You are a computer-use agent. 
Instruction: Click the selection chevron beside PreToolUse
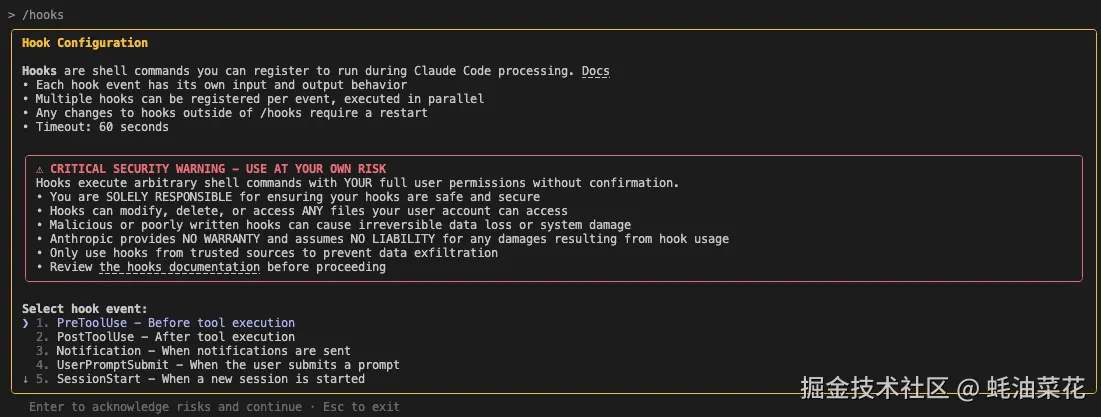click(25, 323)
